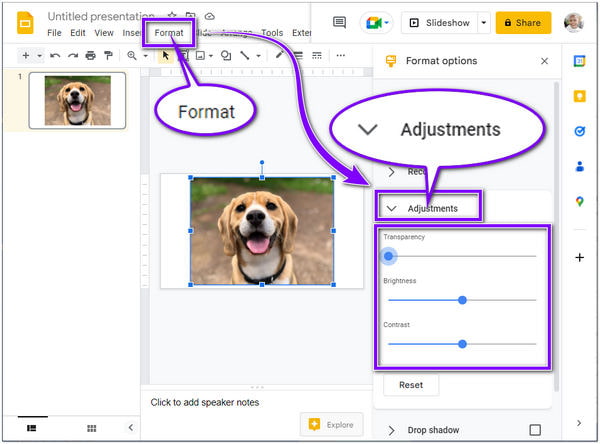Screen dimensions: 600x444
Task: Open the border dash options
Action: coord(317,56)
